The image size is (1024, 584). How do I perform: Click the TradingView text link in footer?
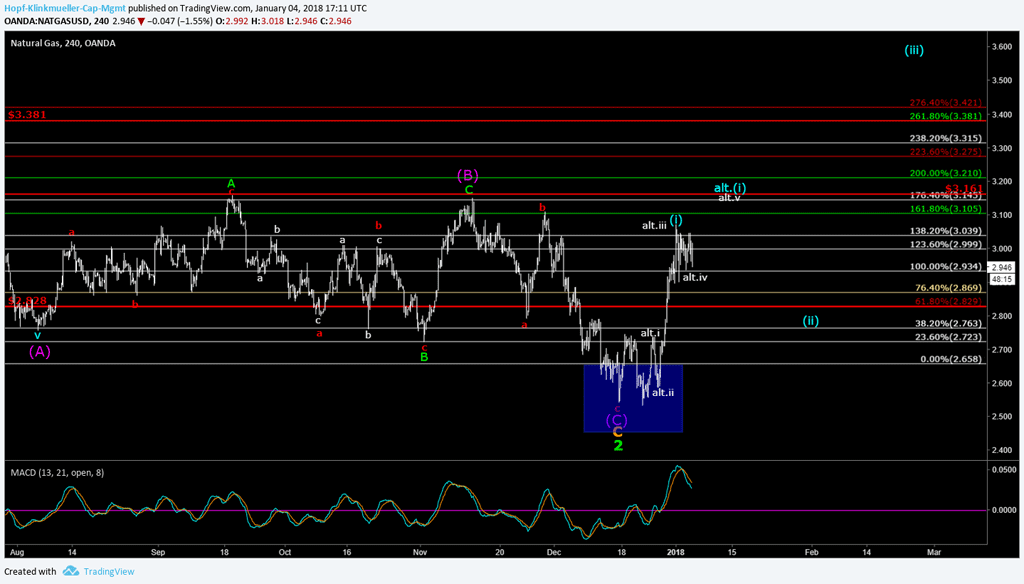click(x=109, y=571)
